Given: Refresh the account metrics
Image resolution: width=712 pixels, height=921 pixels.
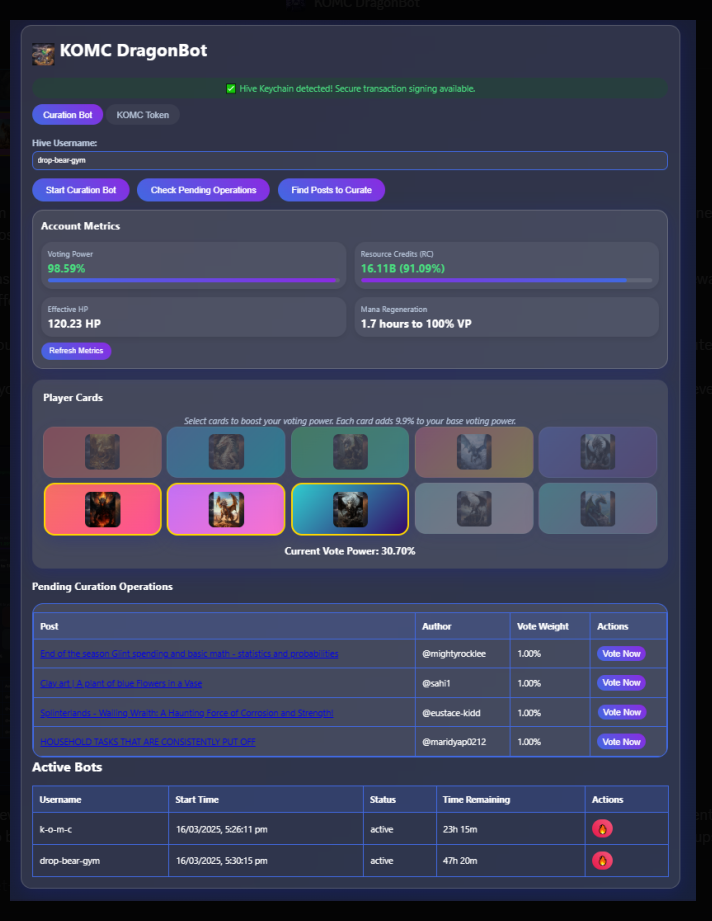Looking at the screenshot, I should 76,351.
